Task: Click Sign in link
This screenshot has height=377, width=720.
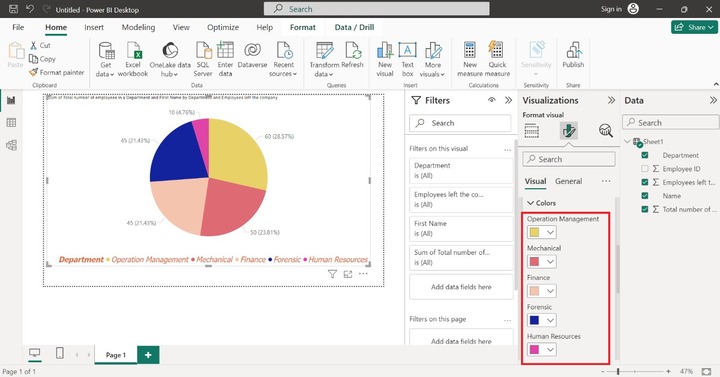Action: [611, 9]
